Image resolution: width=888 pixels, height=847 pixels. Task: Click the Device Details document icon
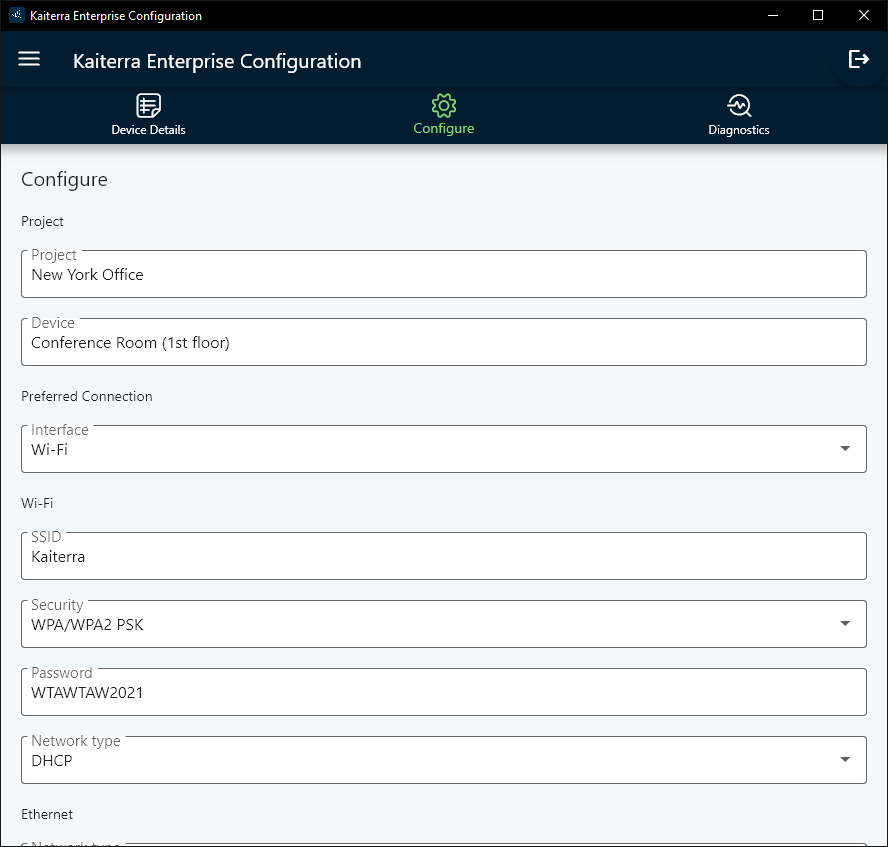148,105
